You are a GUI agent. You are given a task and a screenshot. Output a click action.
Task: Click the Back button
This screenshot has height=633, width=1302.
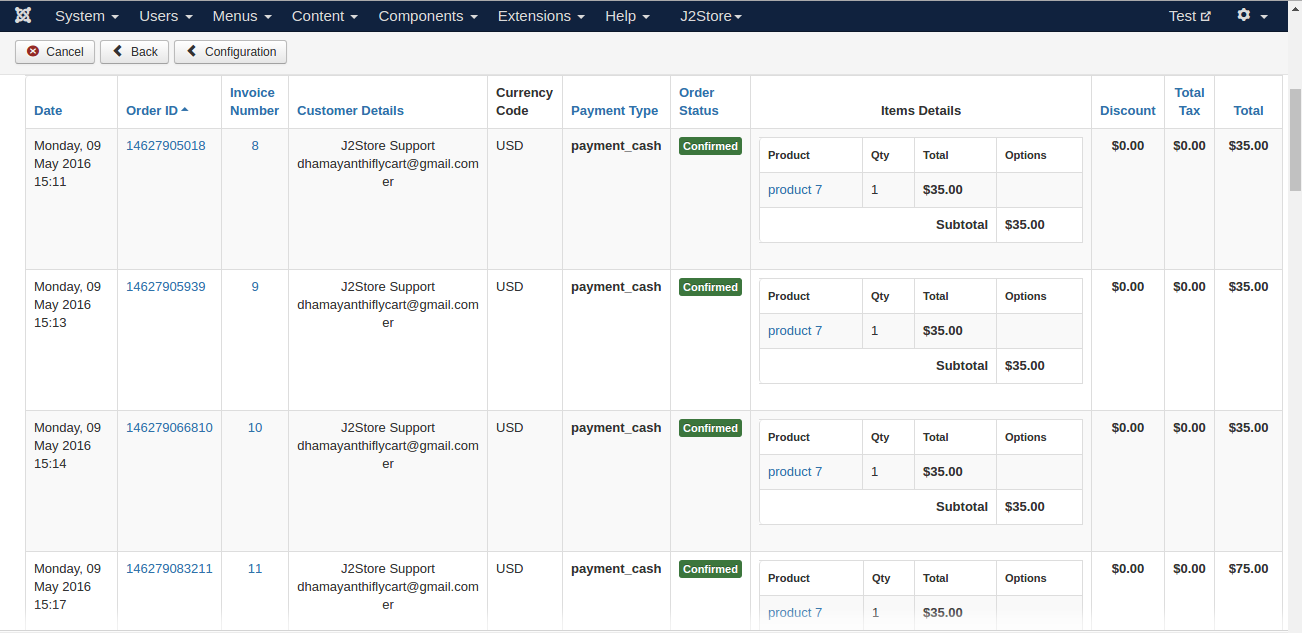point(134,52)
